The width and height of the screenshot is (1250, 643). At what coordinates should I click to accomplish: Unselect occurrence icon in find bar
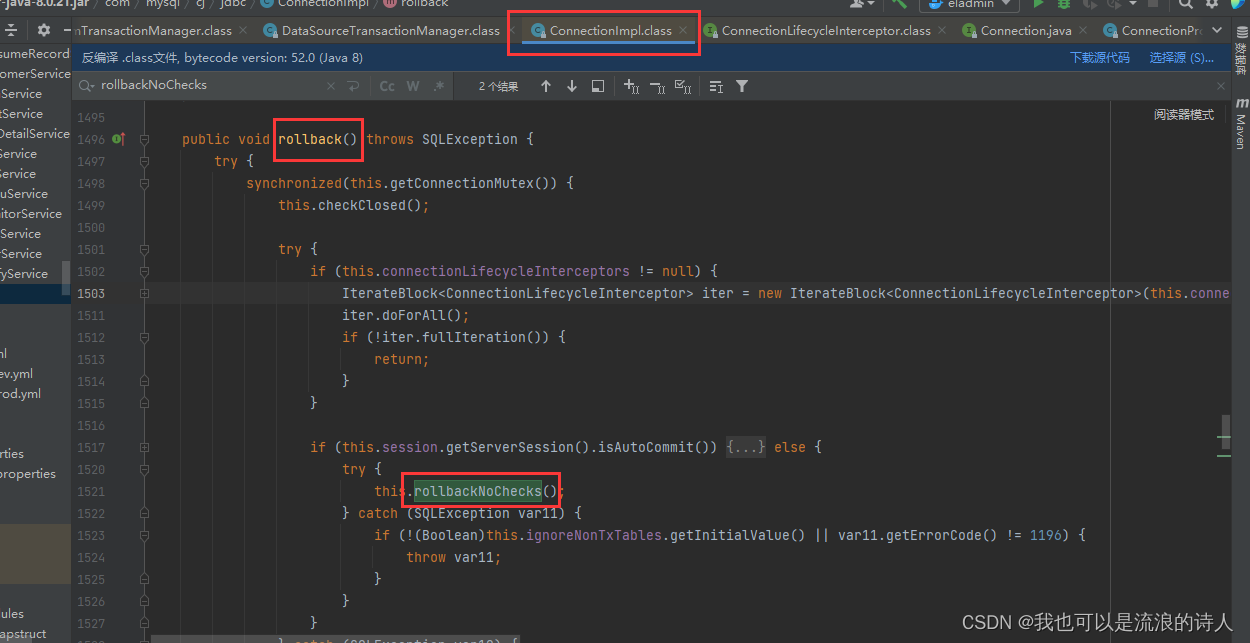[658, 86]
